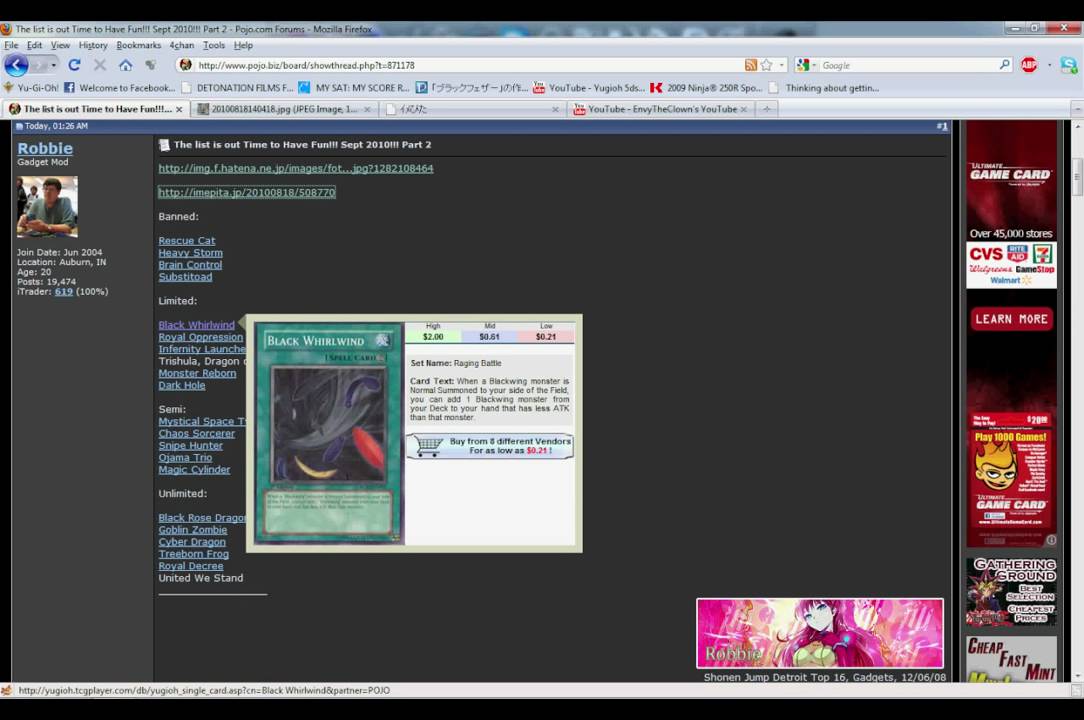Screen dimensions: 1084x720
Task: Open the Brain Control card link
Action: point(190,265)
